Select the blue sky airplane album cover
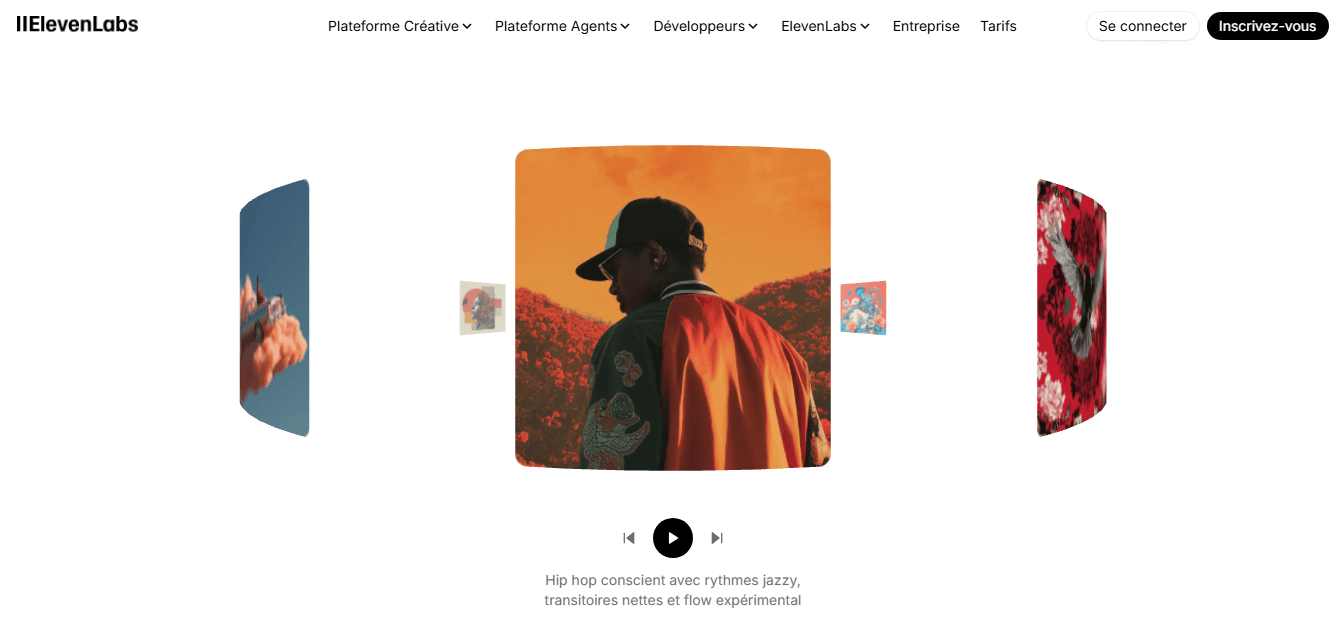This screenshot has width=1336, height=637. (x=275, y=308)
